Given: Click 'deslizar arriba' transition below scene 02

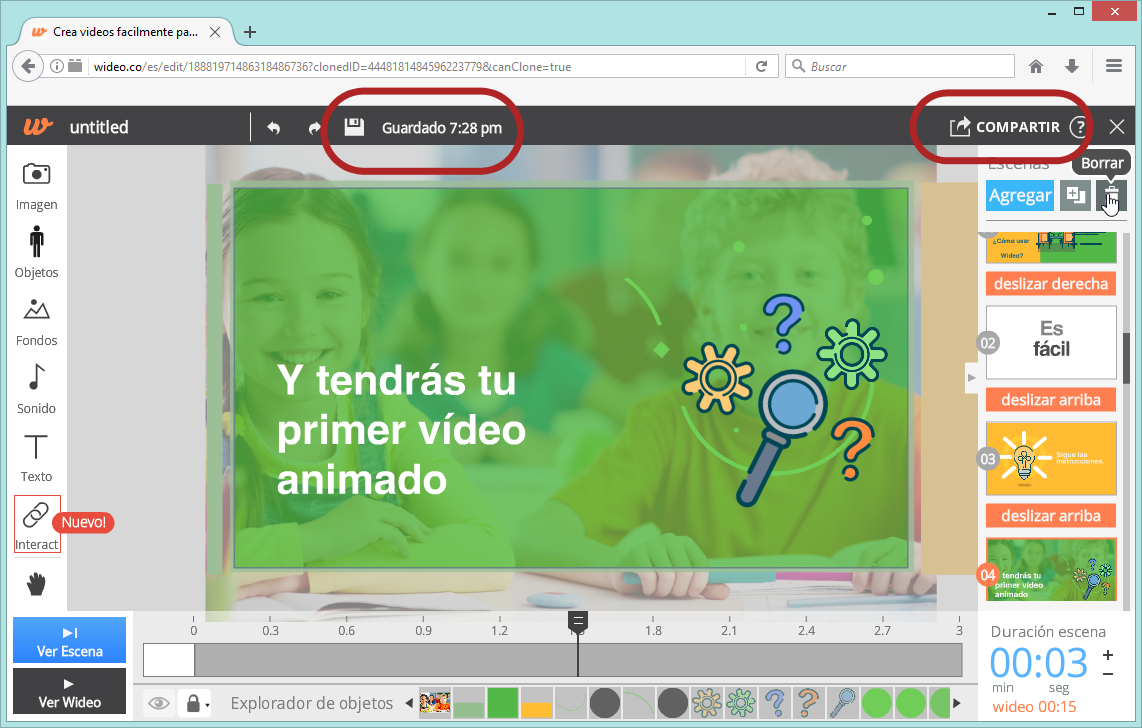Looking at the screenshot, I should pyautogui.click(x=1051, y=400).
